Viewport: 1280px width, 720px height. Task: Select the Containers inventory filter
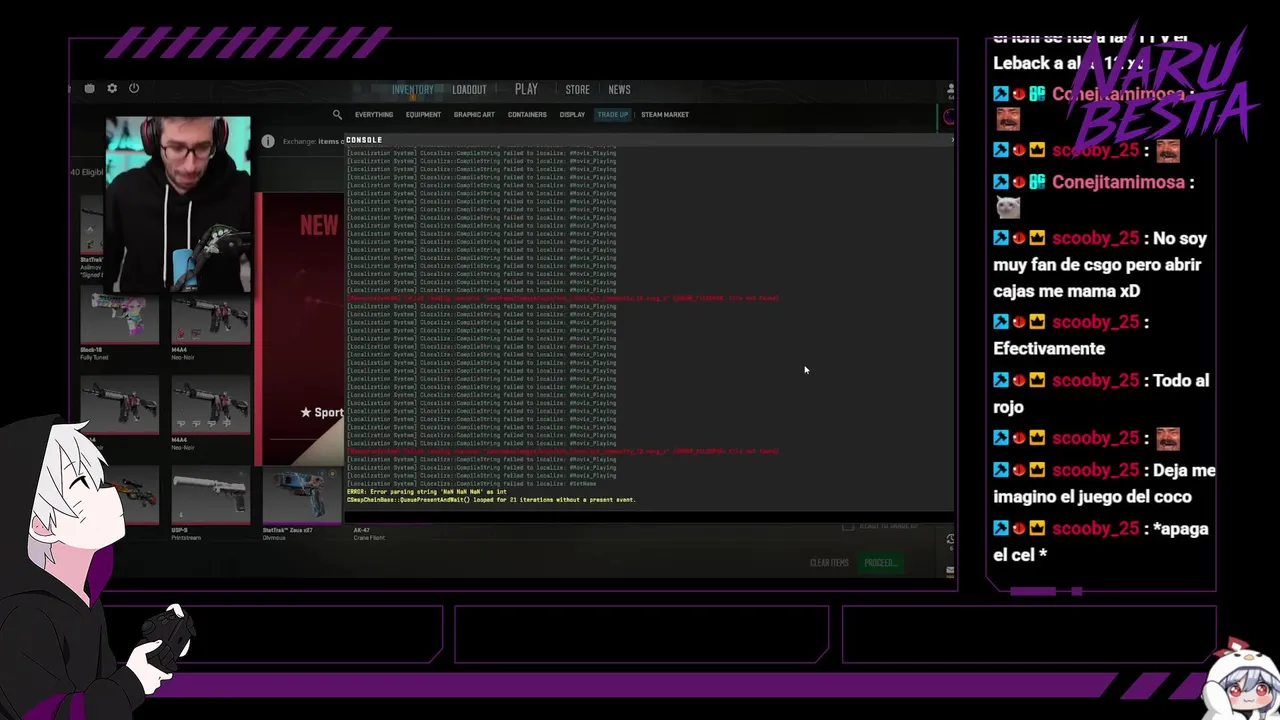coord(527,115)
